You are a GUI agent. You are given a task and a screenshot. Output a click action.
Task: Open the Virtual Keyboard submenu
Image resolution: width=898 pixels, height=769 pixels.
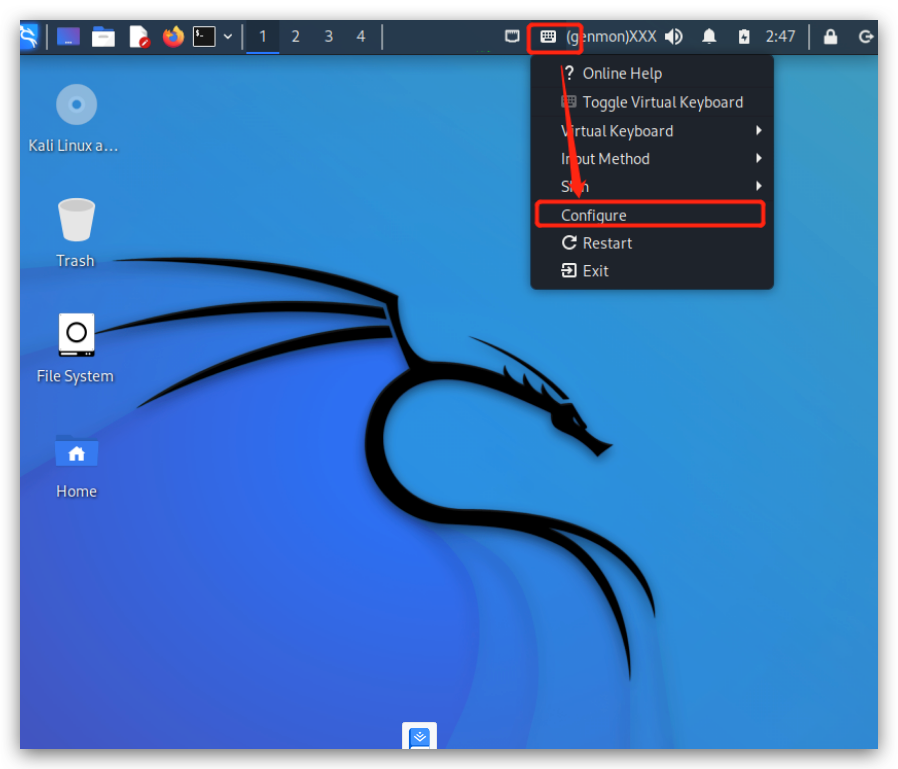pyautogui.click(x=652, y=131)
